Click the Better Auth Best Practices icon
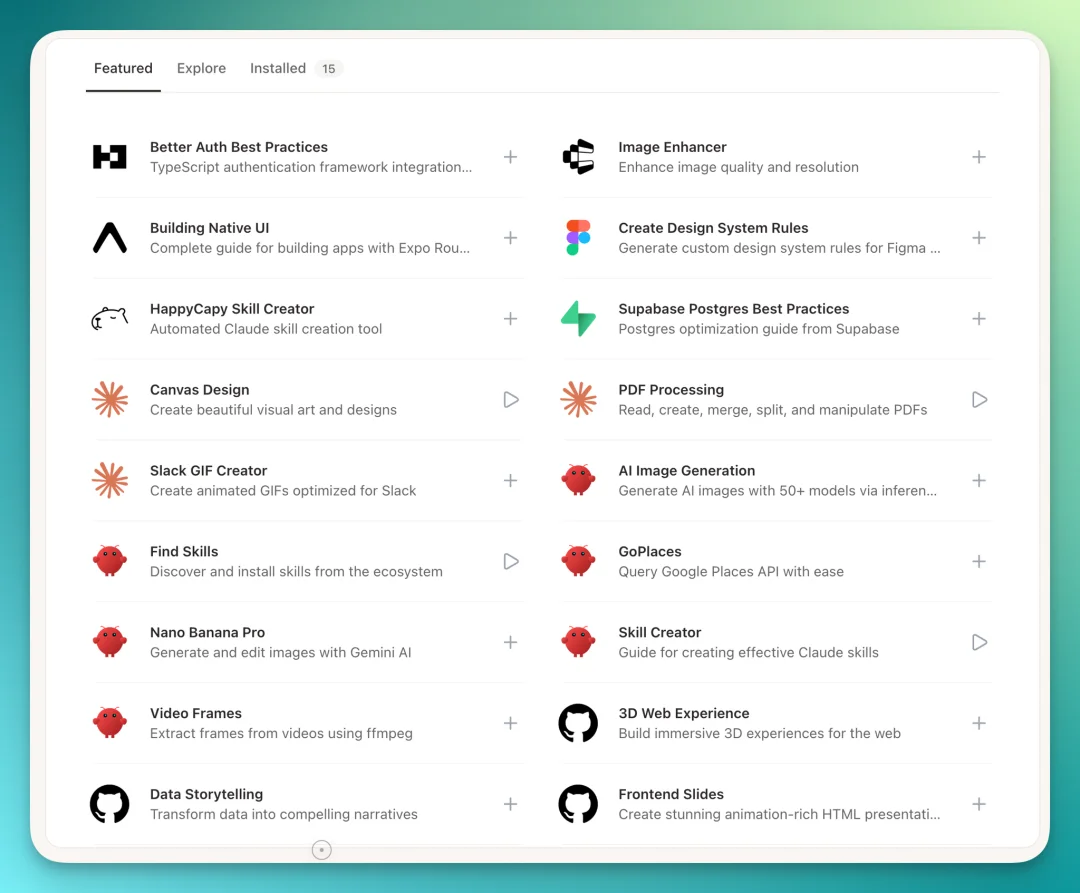The image size is (1080, 893). [109, 156]
